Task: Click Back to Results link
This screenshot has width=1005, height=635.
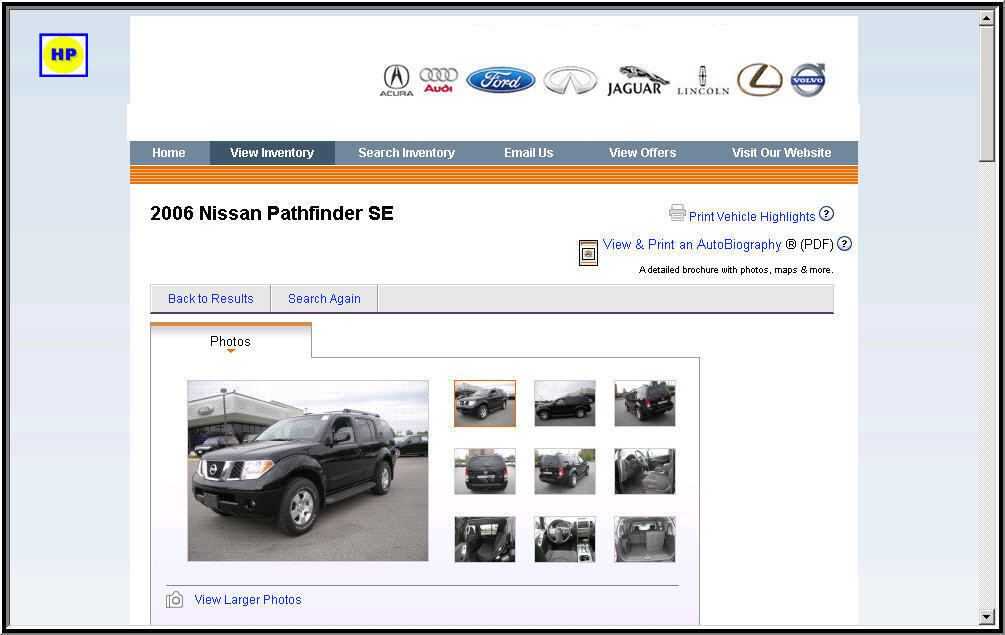Action: pos(210,299)
